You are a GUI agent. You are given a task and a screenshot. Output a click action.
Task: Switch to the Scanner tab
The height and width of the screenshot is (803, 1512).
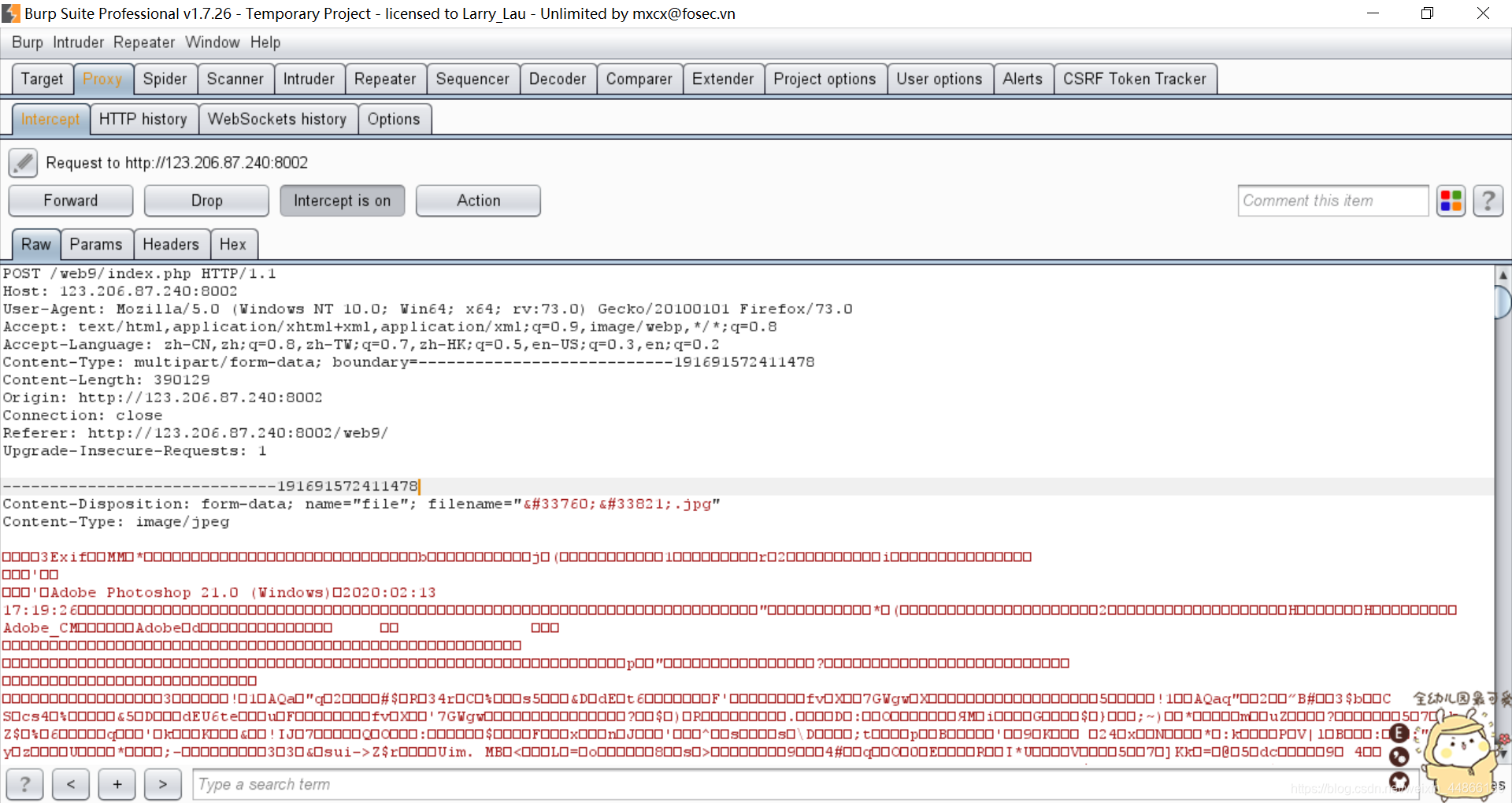[x=235, y=79]
